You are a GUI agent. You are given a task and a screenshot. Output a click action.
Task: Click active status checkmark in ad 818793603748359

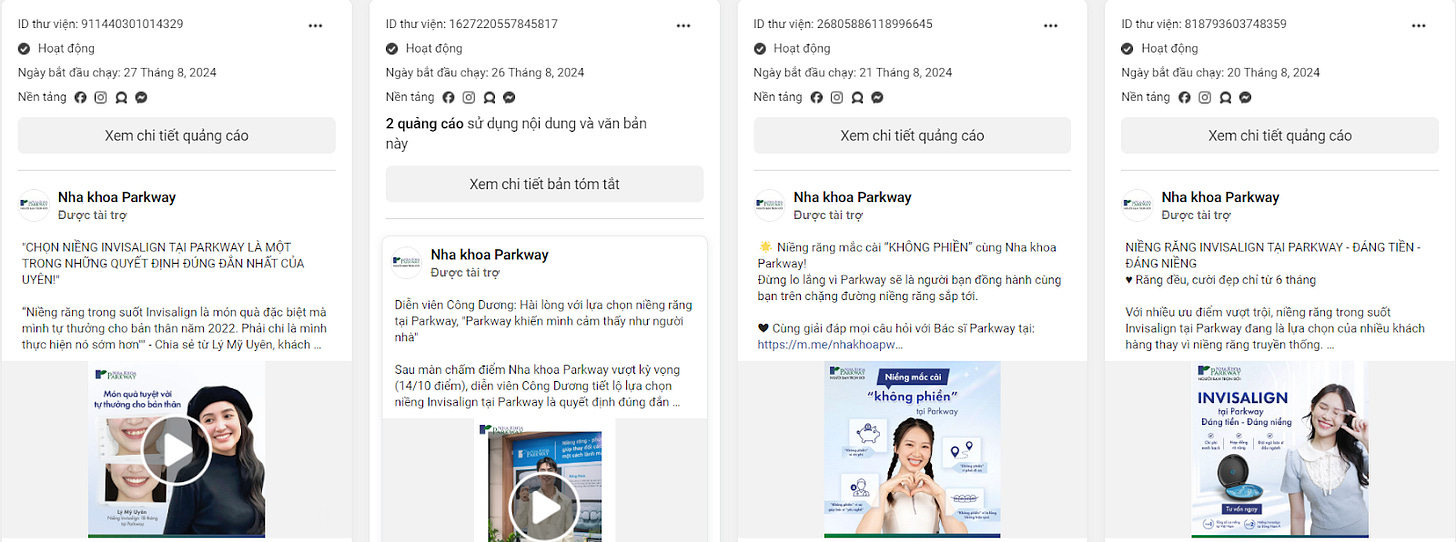click(x=1128, y=48)
